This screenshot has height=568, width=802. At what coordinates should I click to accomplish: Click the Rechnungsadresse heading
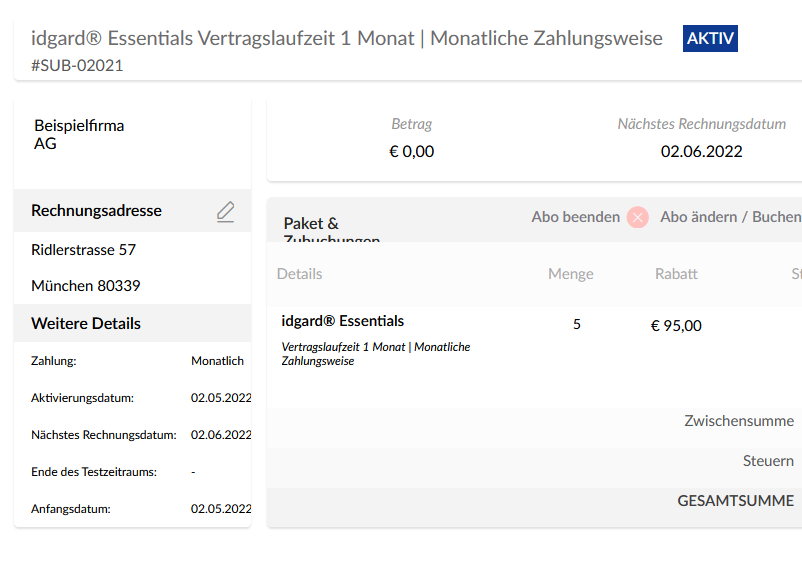pos(96,211)
